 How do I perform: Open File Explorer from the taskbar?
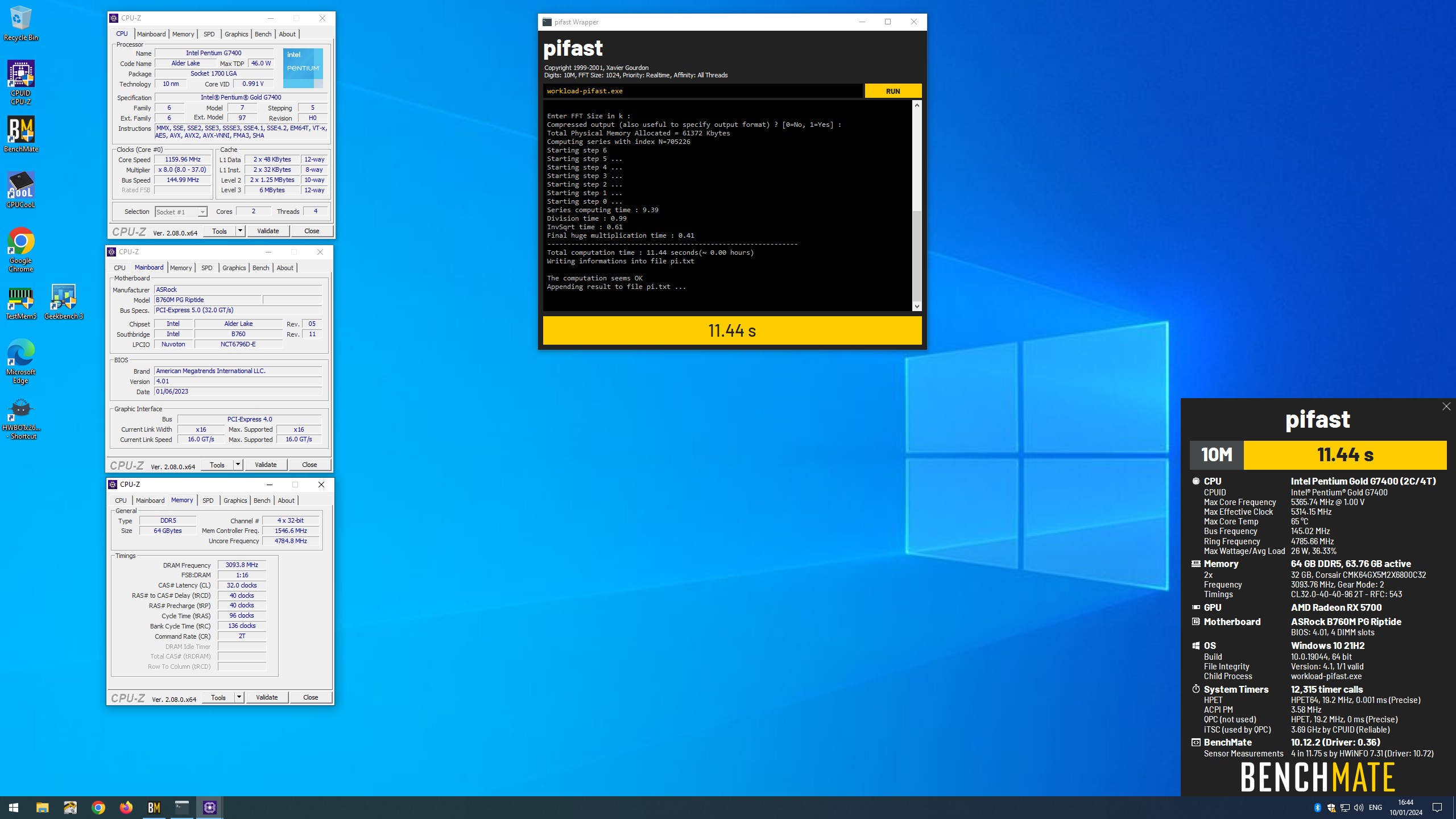coord(42,808)
